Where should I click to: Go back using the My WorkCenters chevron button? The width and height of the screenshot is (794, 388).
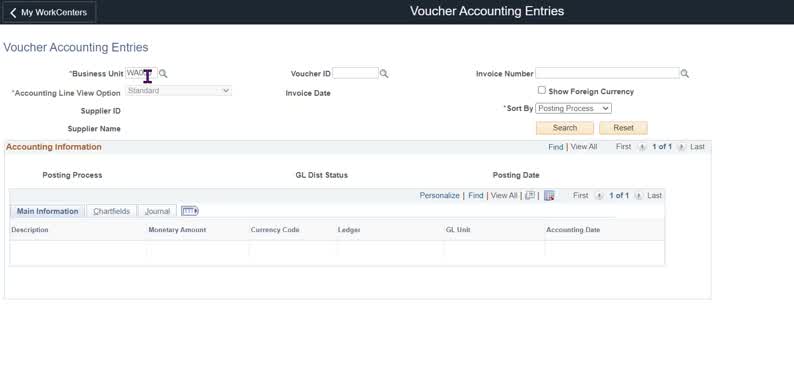[x=49, y=12]
